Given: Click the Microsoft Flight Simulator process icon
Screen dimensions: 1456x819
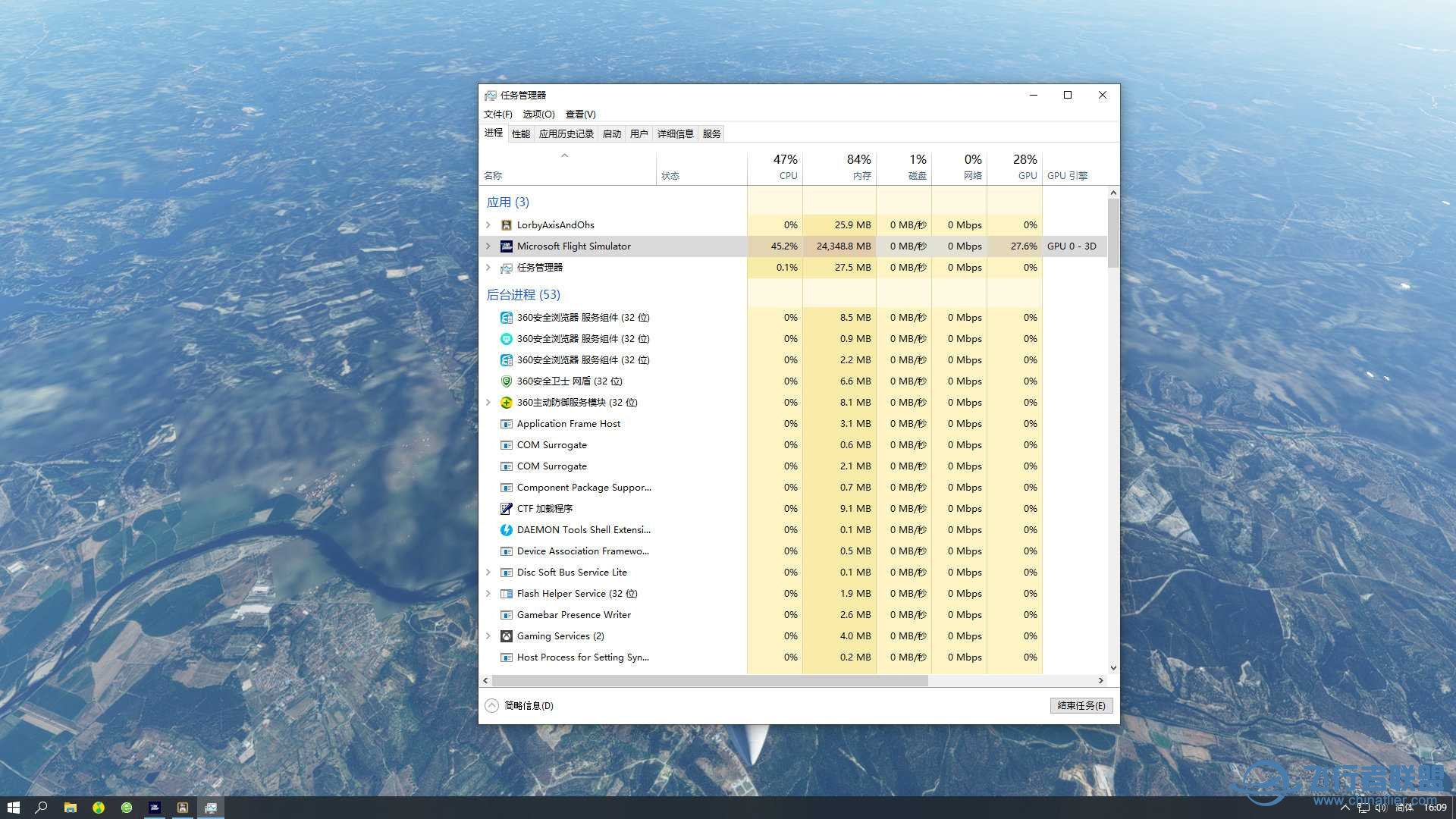Looking at the screenshot, I should point(507,246).
